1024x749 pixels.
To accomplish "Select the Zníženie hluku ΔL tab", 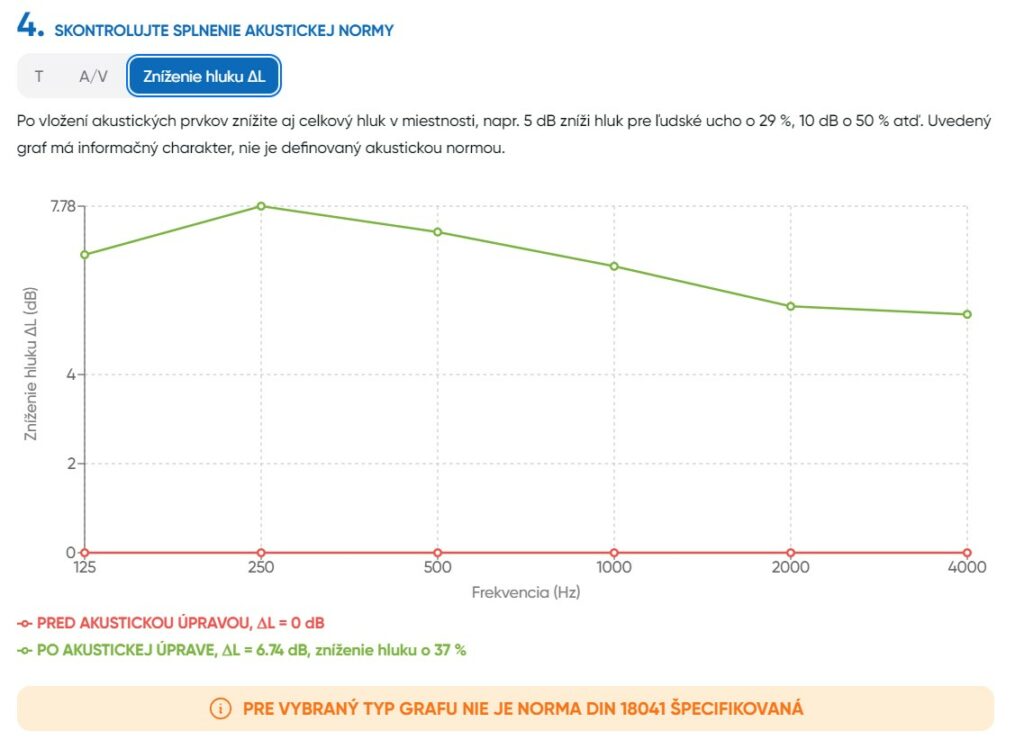I will 204,76.
